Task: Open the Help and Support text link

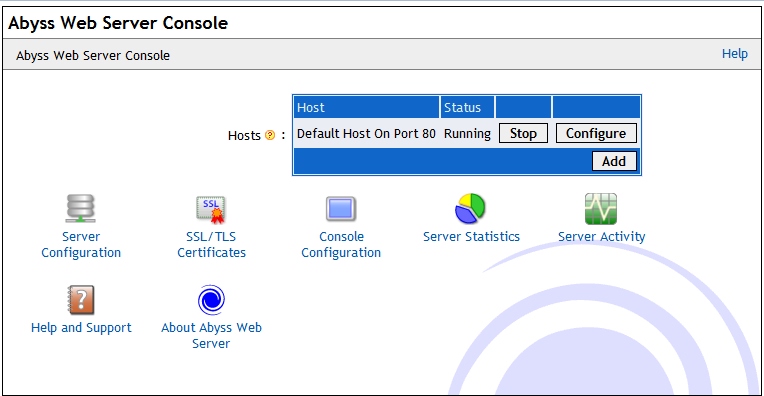Action: tap(81, 328)
